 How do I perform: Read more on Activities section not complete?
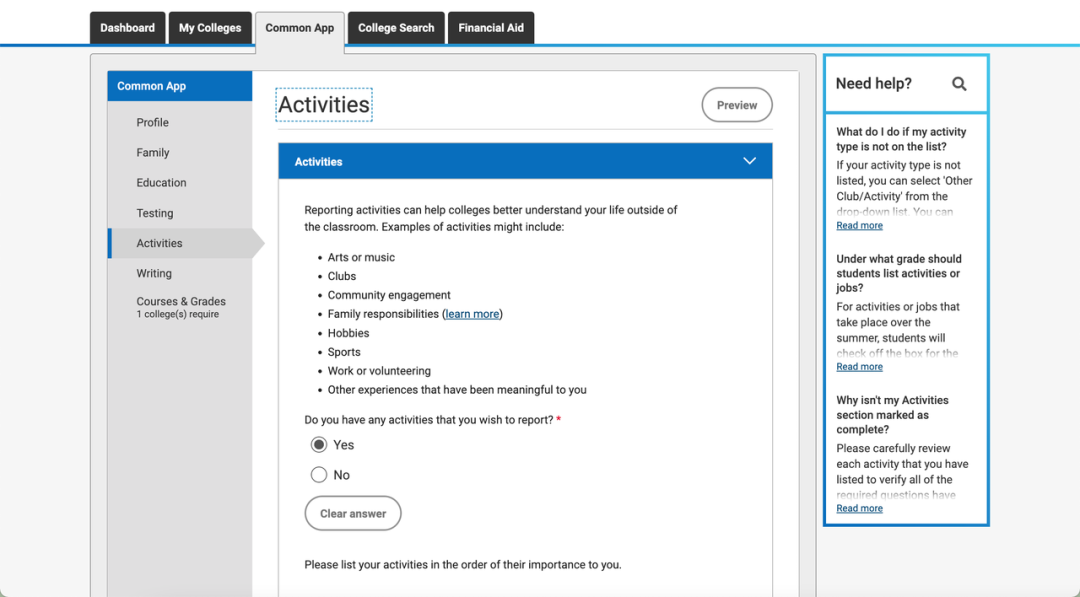pyautogui.click(x=859, y=509)
